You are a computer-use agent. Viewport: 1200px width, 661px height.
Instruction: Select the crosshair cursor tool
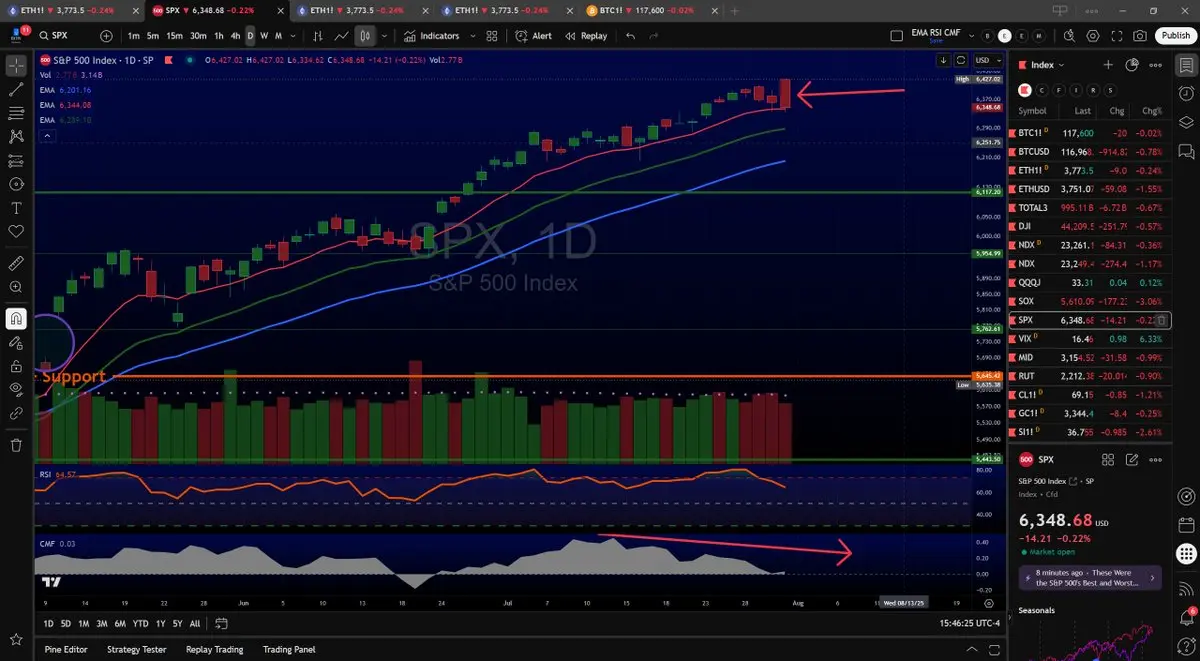16,66
